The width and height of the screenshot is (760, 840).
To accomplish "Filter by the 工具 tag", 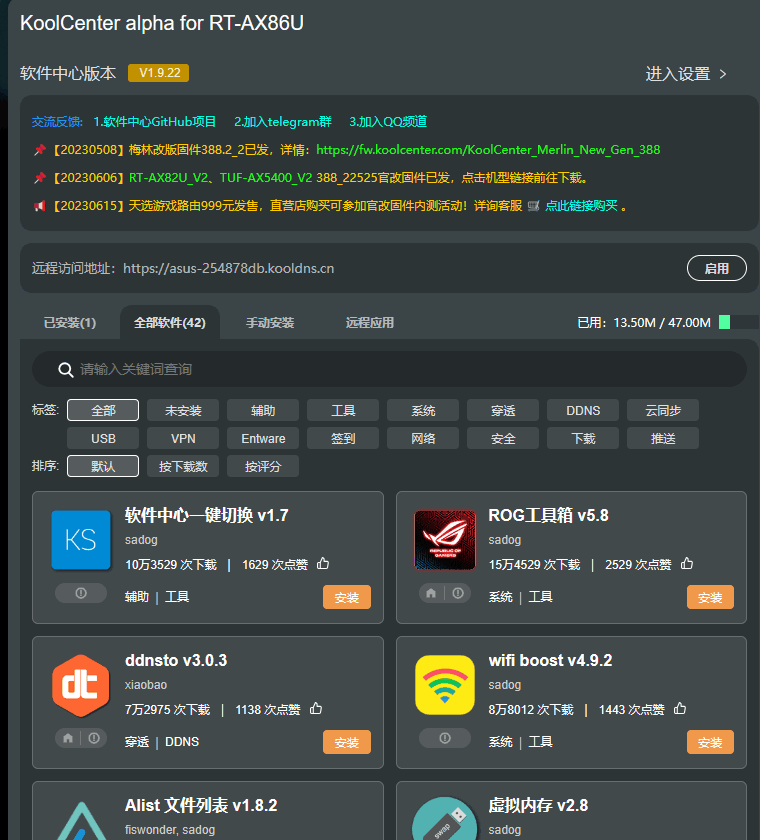I will click(x=343, y=410).
